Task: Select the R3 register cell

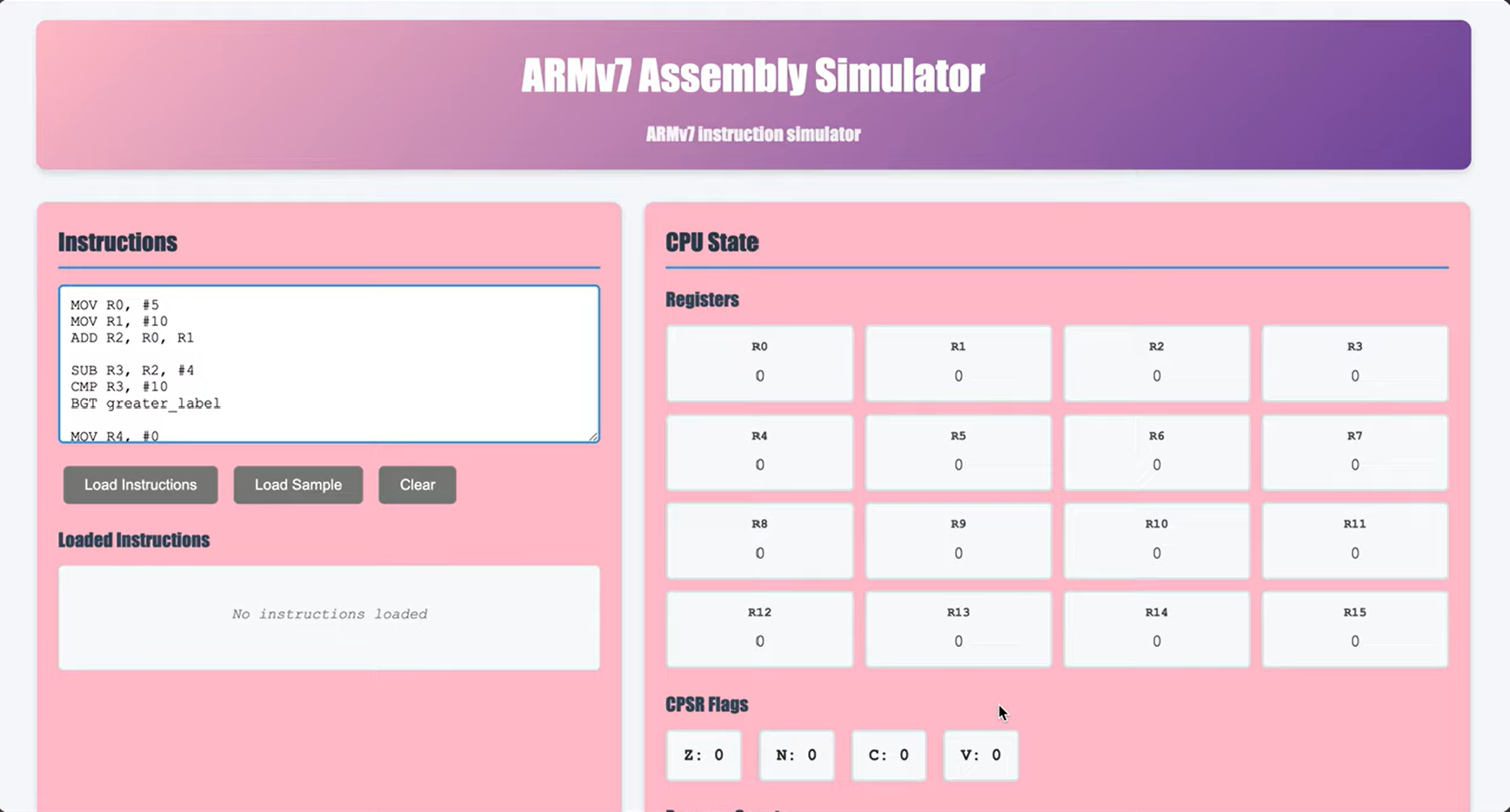Action: point(1354,363)
